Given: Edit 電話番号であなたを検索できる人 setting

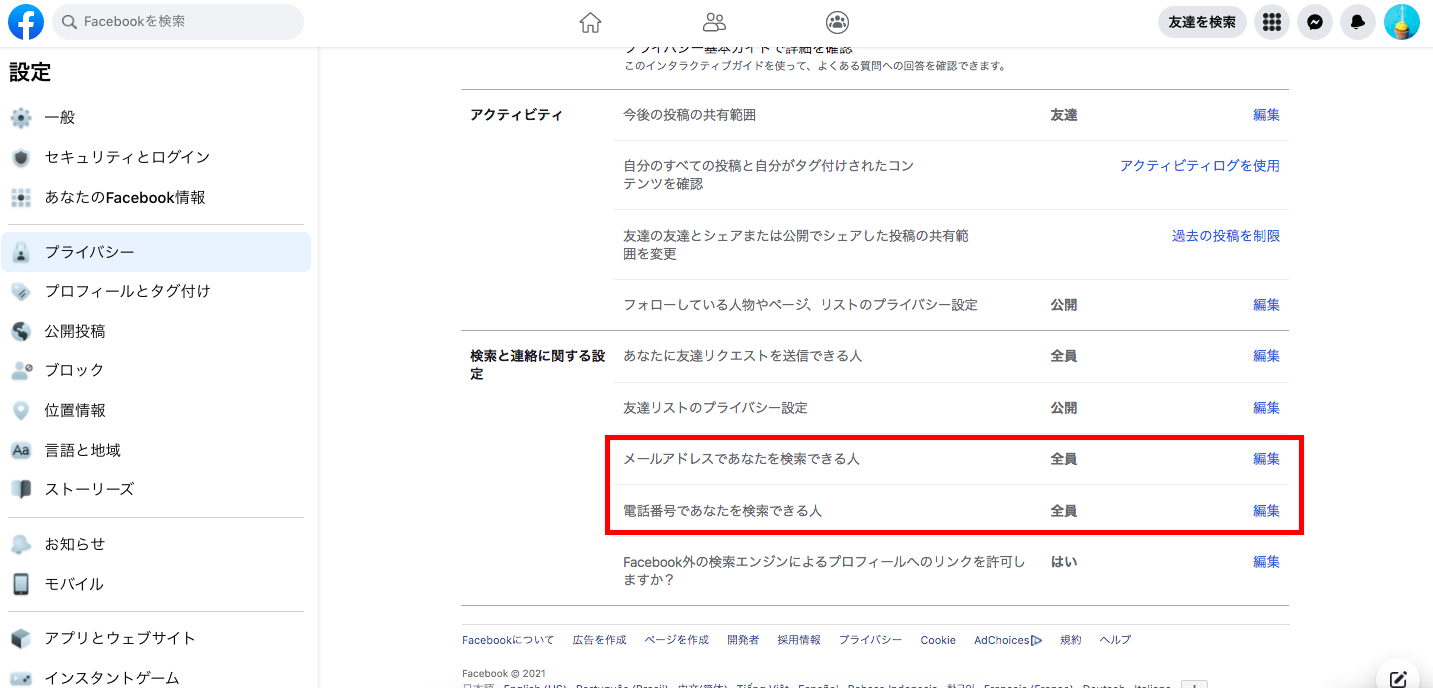Looking at the screenshot, I should [1266, 511].
